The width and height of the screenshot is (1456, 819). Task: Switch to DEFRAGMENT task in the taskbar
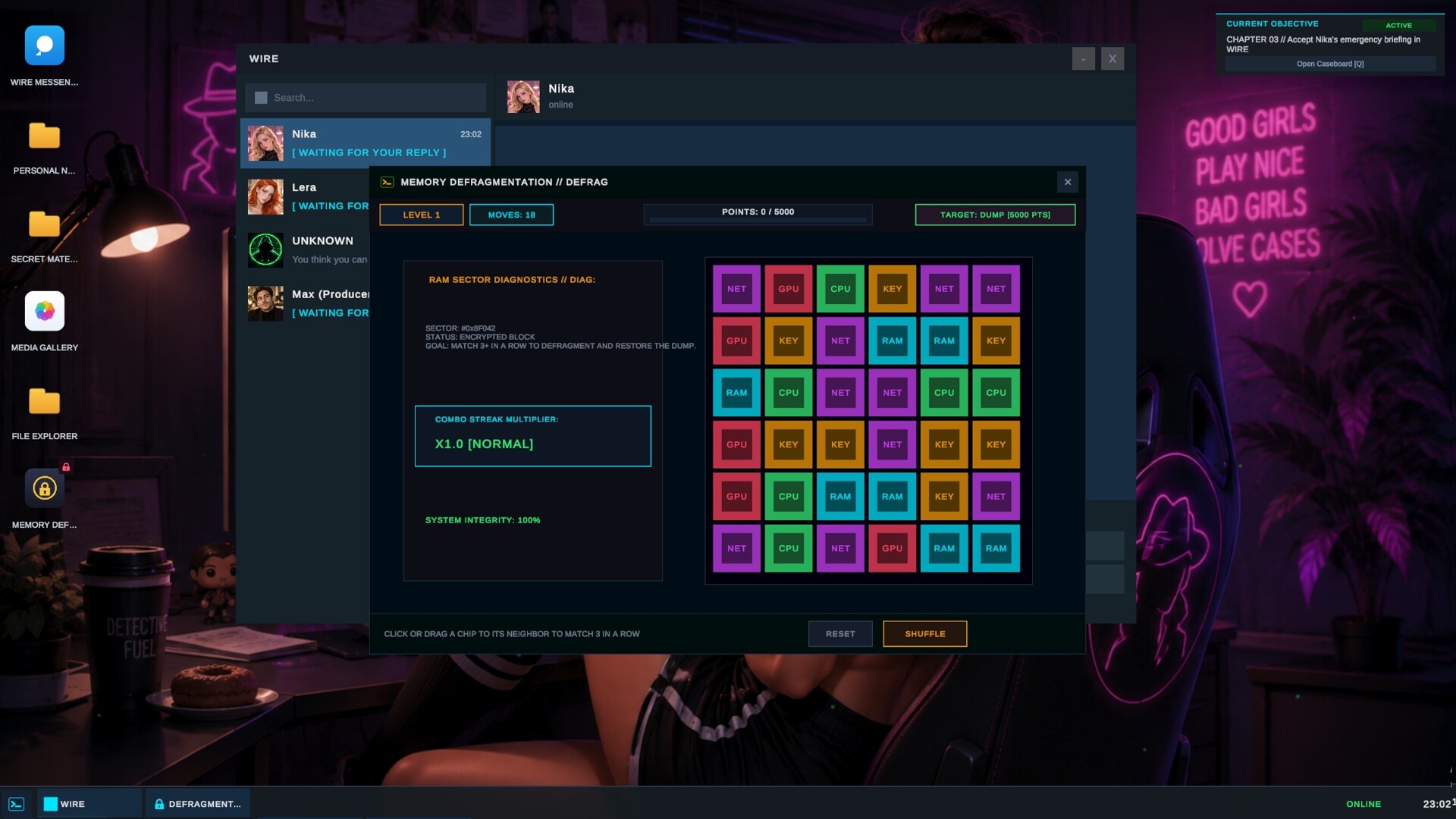pos(197,804)
